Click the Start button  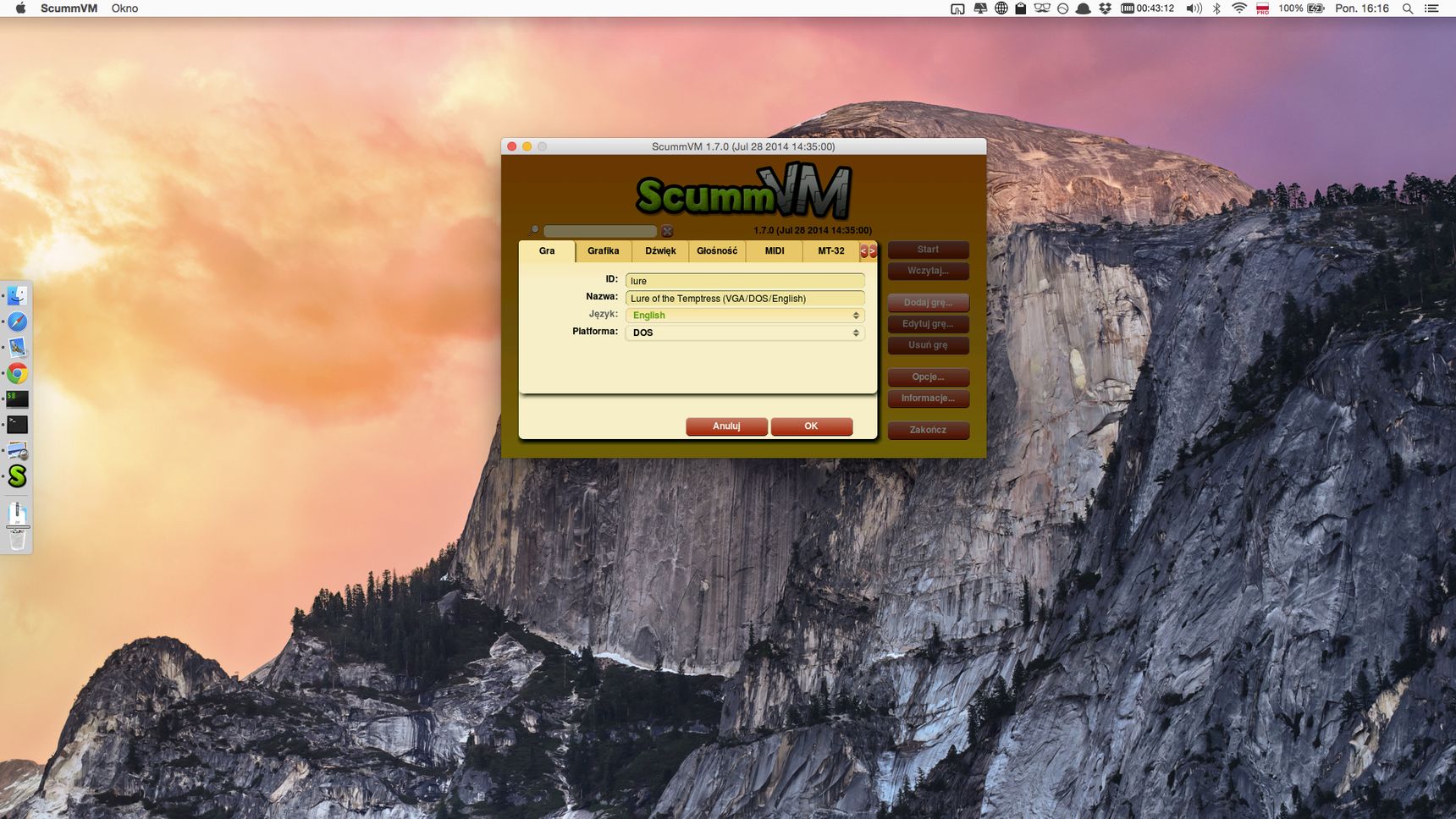(x=928, y=250)
